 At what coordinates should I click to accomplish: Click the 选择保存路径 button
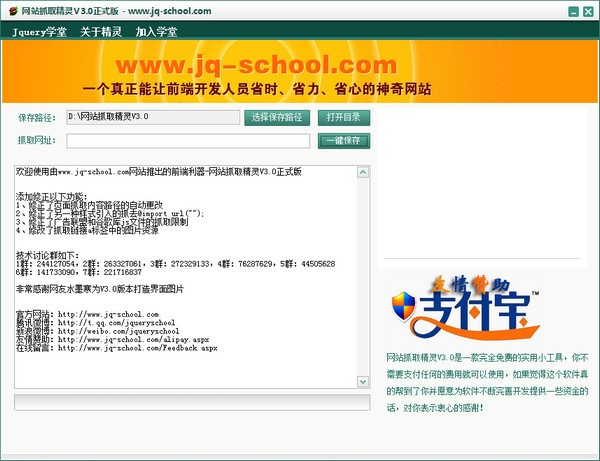click(x=277, y=117)
